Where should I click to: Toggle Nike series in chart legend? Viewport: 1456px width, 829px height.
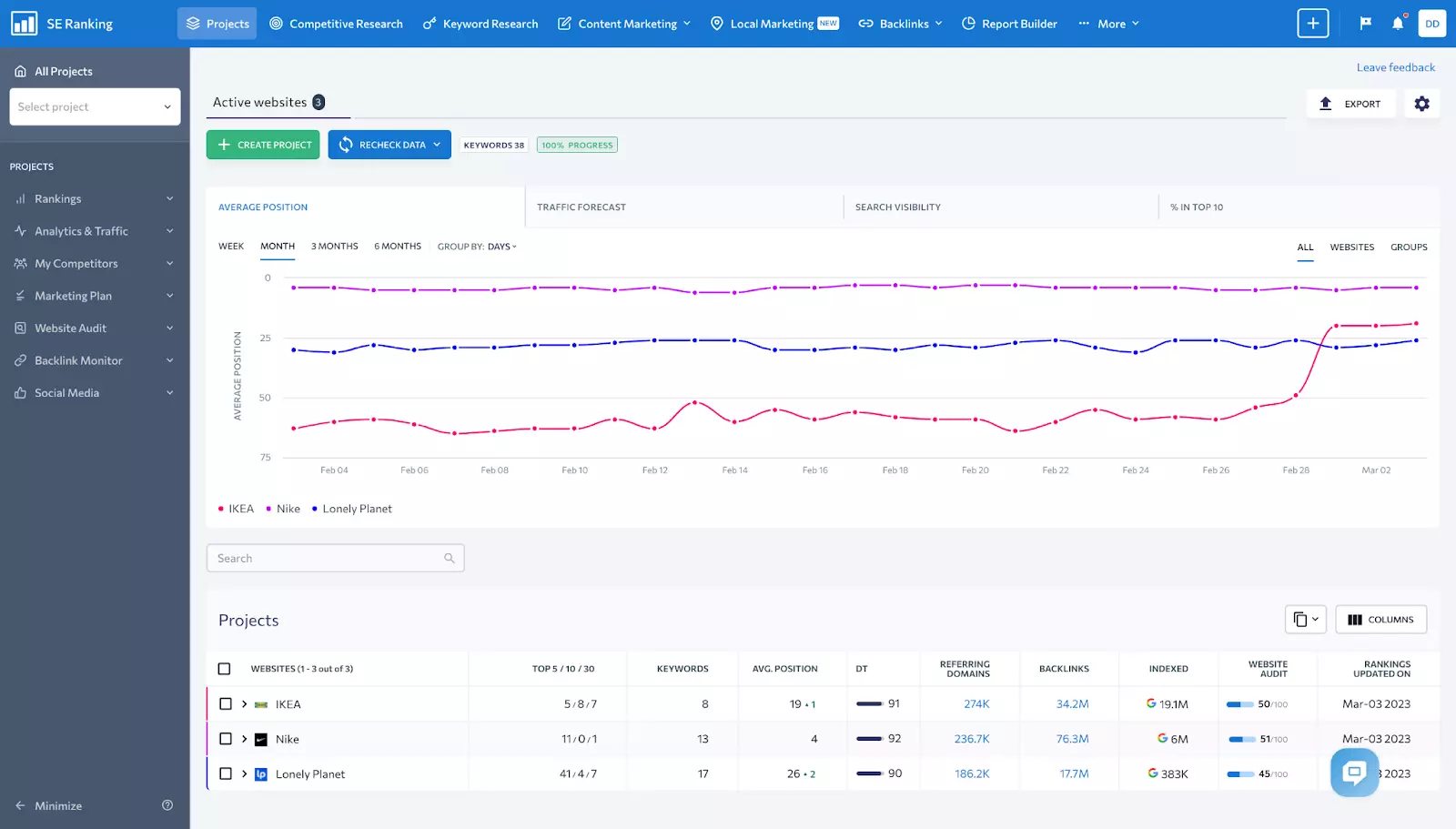[283, 509]
